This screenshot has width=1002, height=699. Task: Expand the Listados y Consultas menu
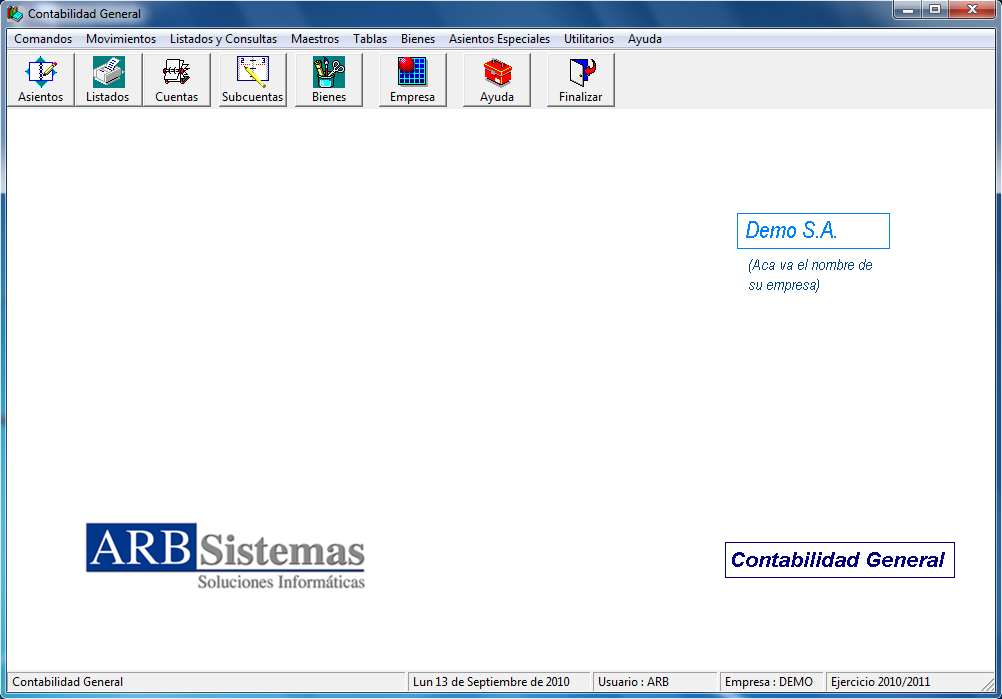(223, 39)
